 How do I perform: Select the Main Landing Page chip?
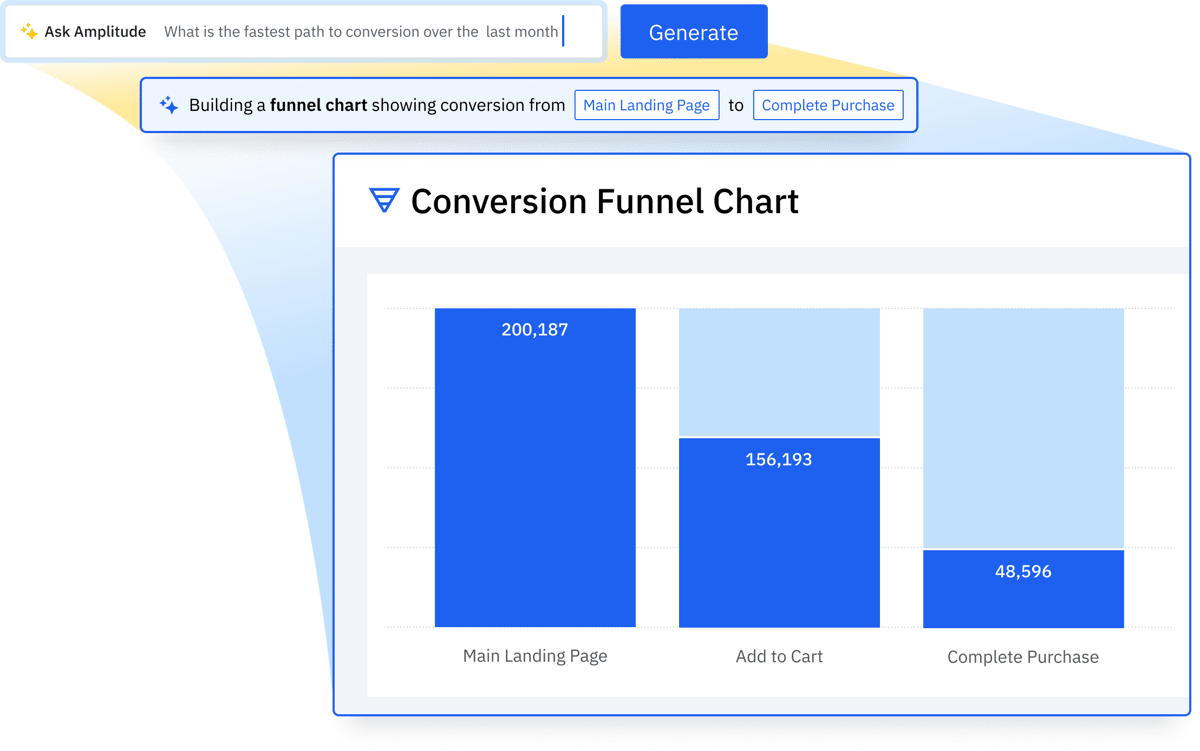(x=647, y=105)
